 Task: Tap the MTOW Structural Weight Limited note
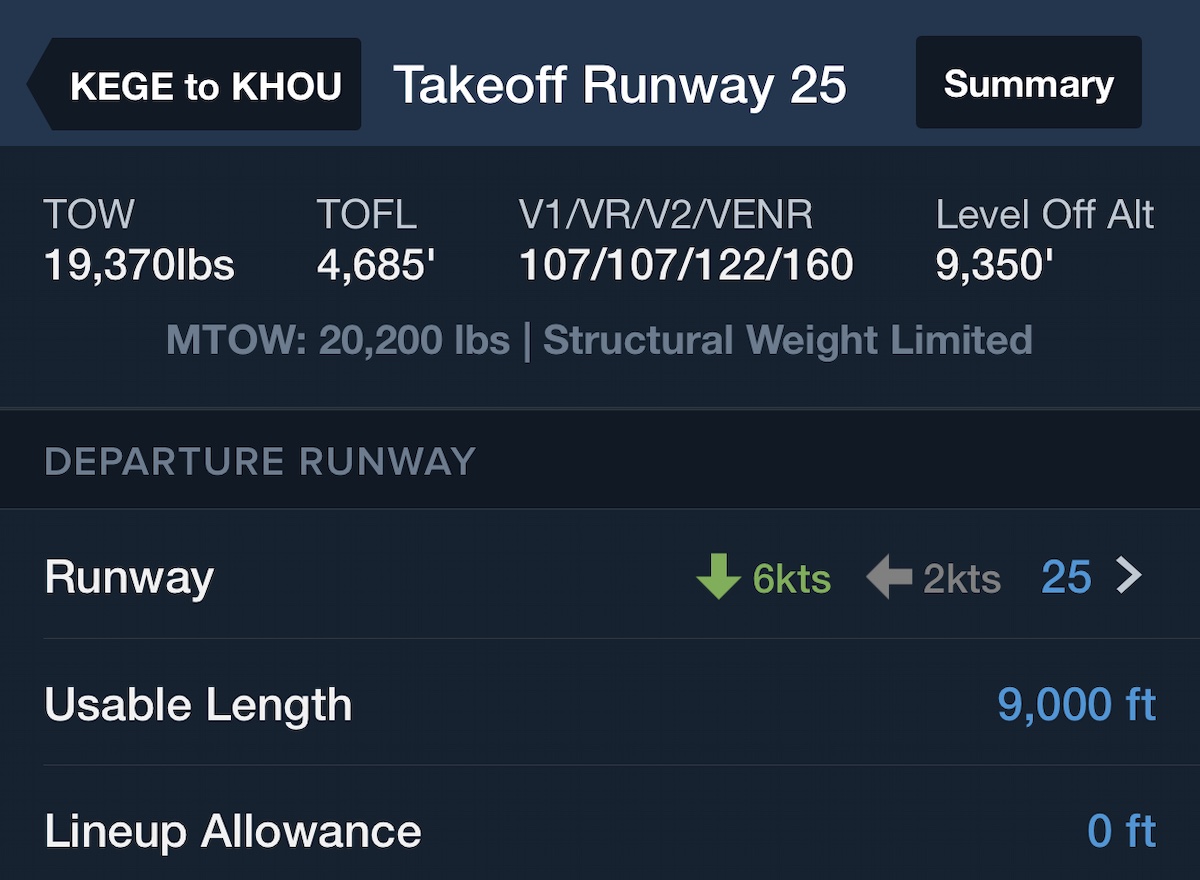599,341
